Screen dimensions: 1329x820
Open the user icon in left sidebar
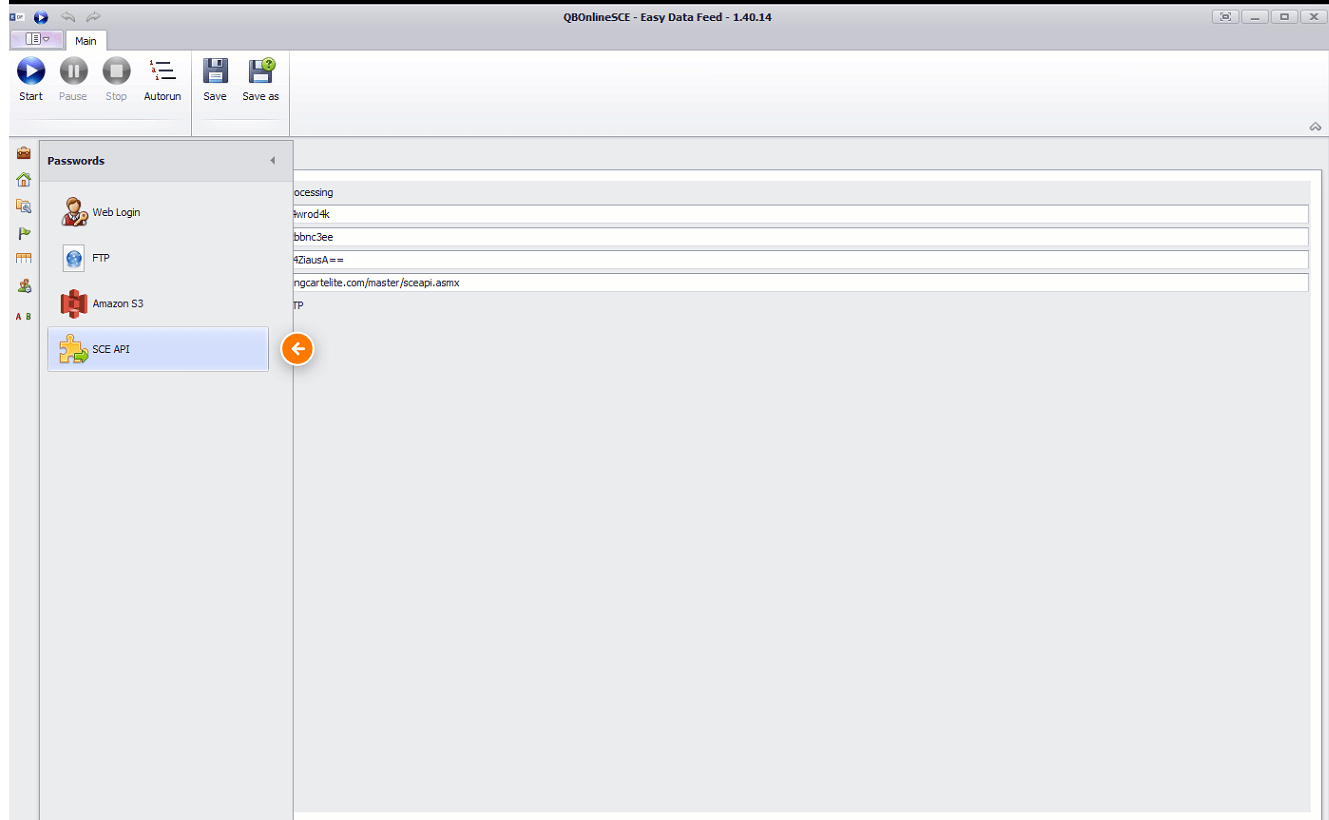click(x=23, y=286)
